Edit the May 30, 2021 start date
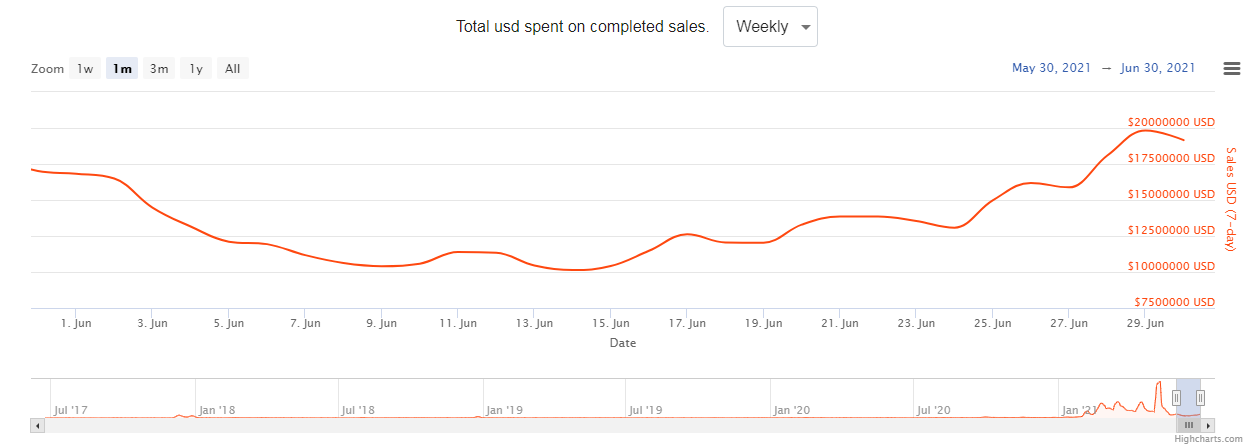The image size is (1254, 446). [1049, 68]
